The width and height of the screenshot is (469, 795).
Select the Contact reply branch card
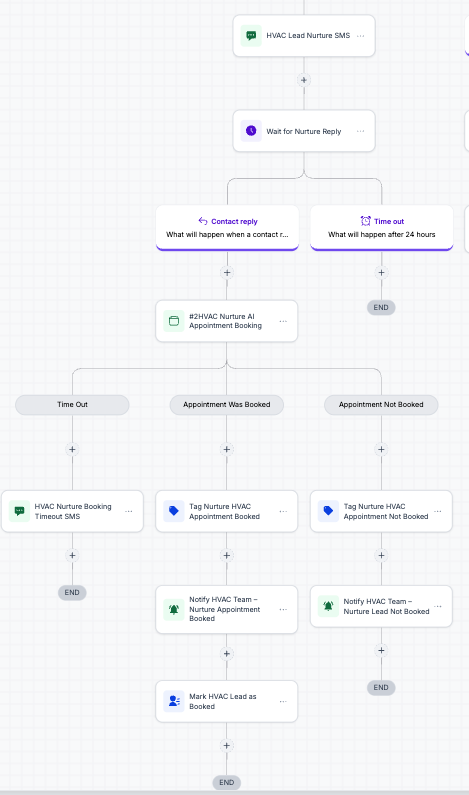point(227,228)
